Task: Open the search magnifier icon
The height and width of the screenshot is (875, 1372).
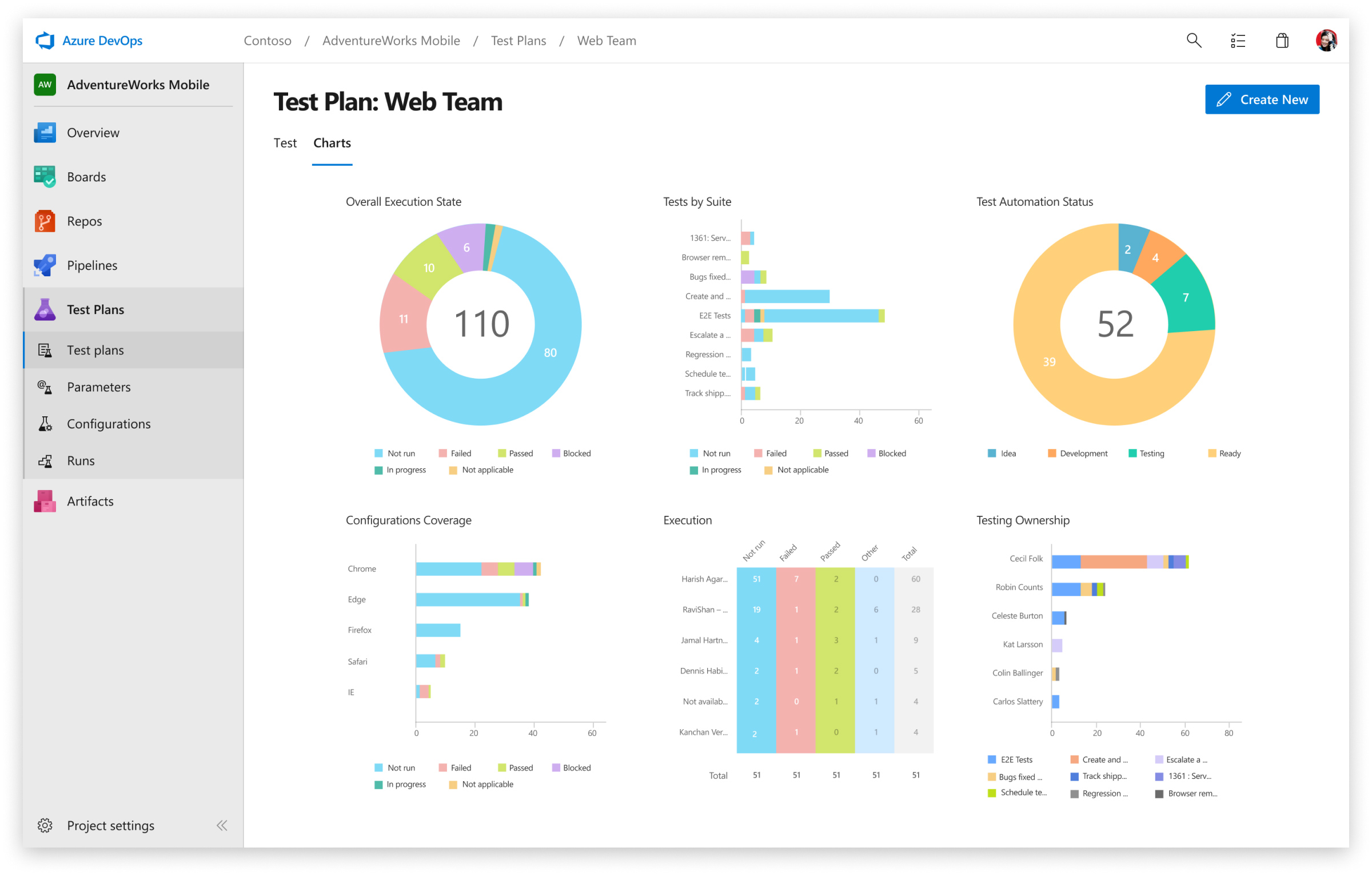Action: [1194, 41]
